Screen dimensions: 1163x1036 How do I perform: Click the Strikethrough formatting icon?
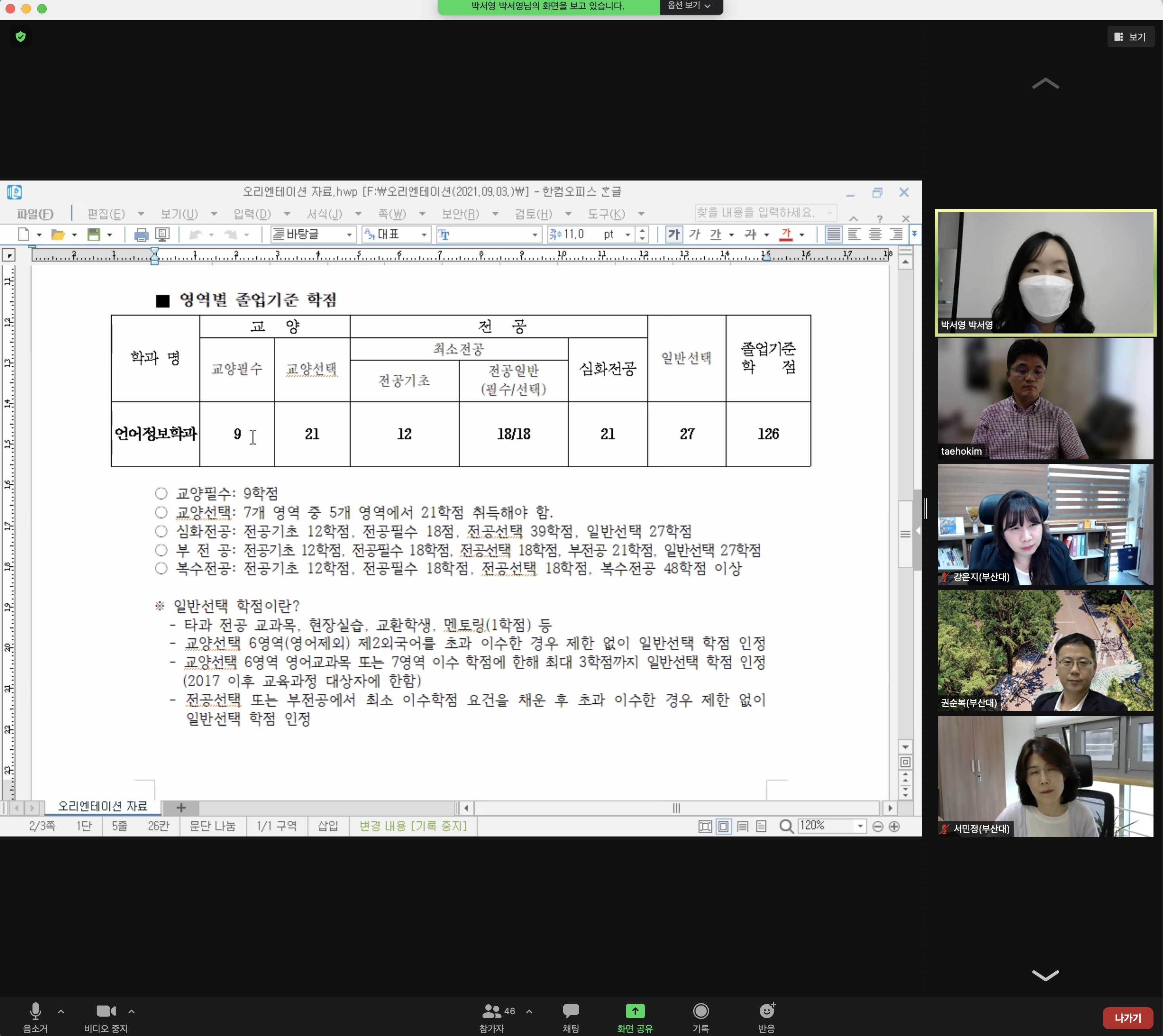coord(750,234)
